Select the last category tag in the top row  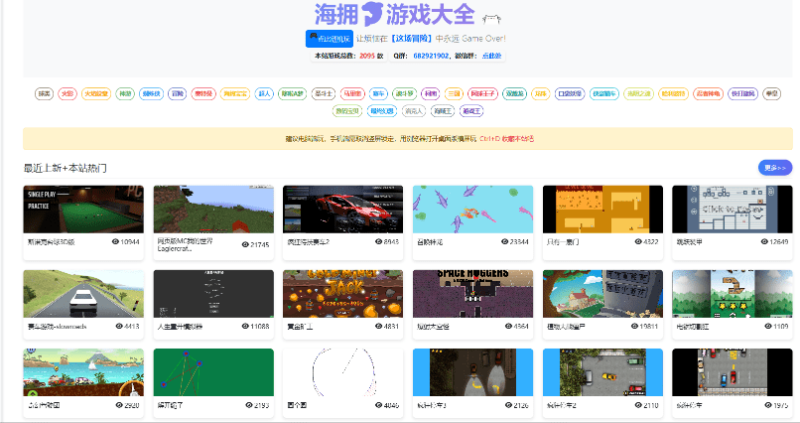[x=771, y=93]
